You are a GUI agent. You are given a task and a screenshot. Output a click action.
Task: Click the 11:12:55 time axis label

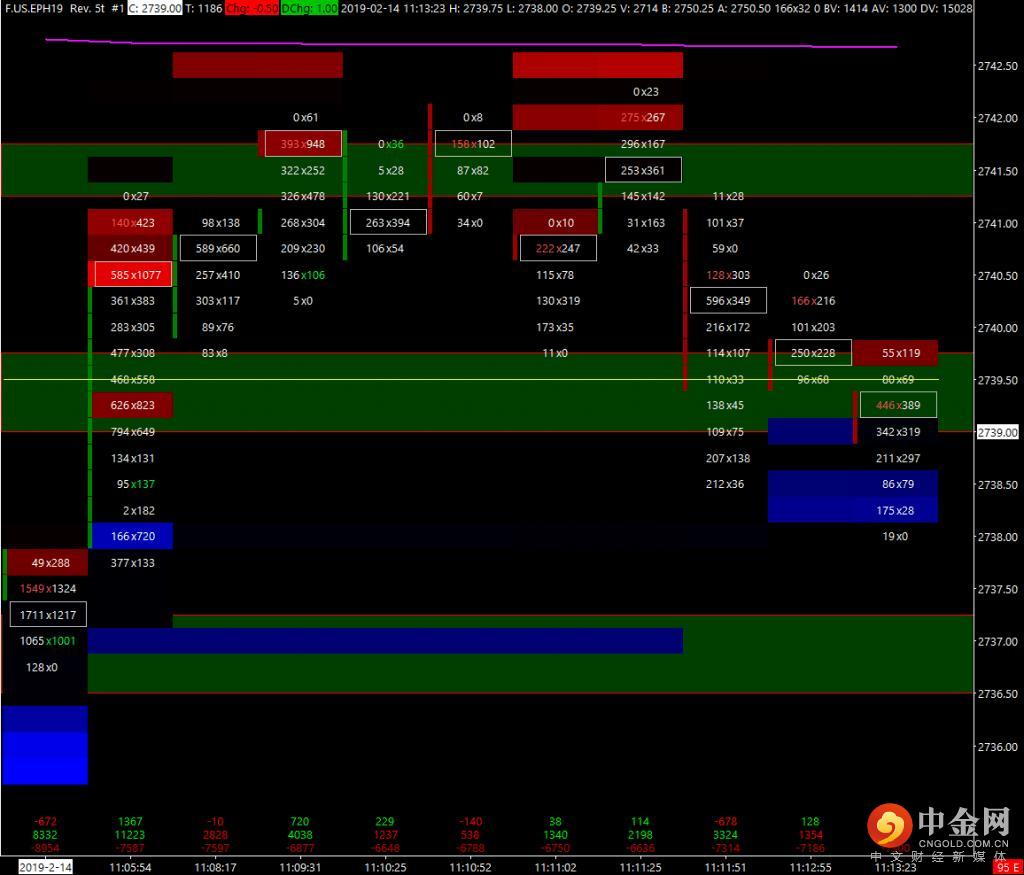(810, 867)
